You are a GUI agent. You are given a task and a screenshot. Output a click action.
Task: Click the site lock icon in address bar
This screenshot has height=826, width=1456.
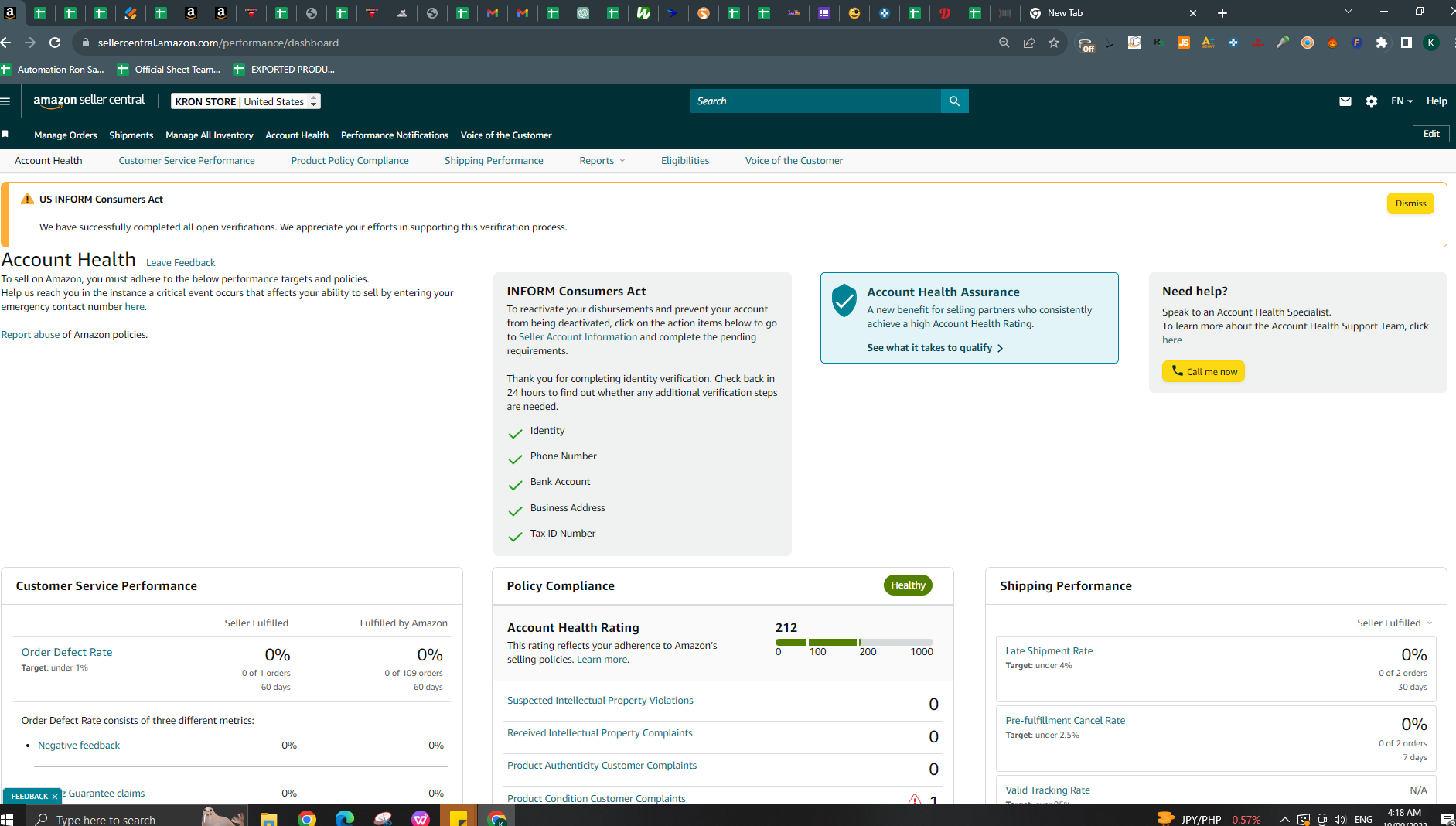[x=86, y=43]
